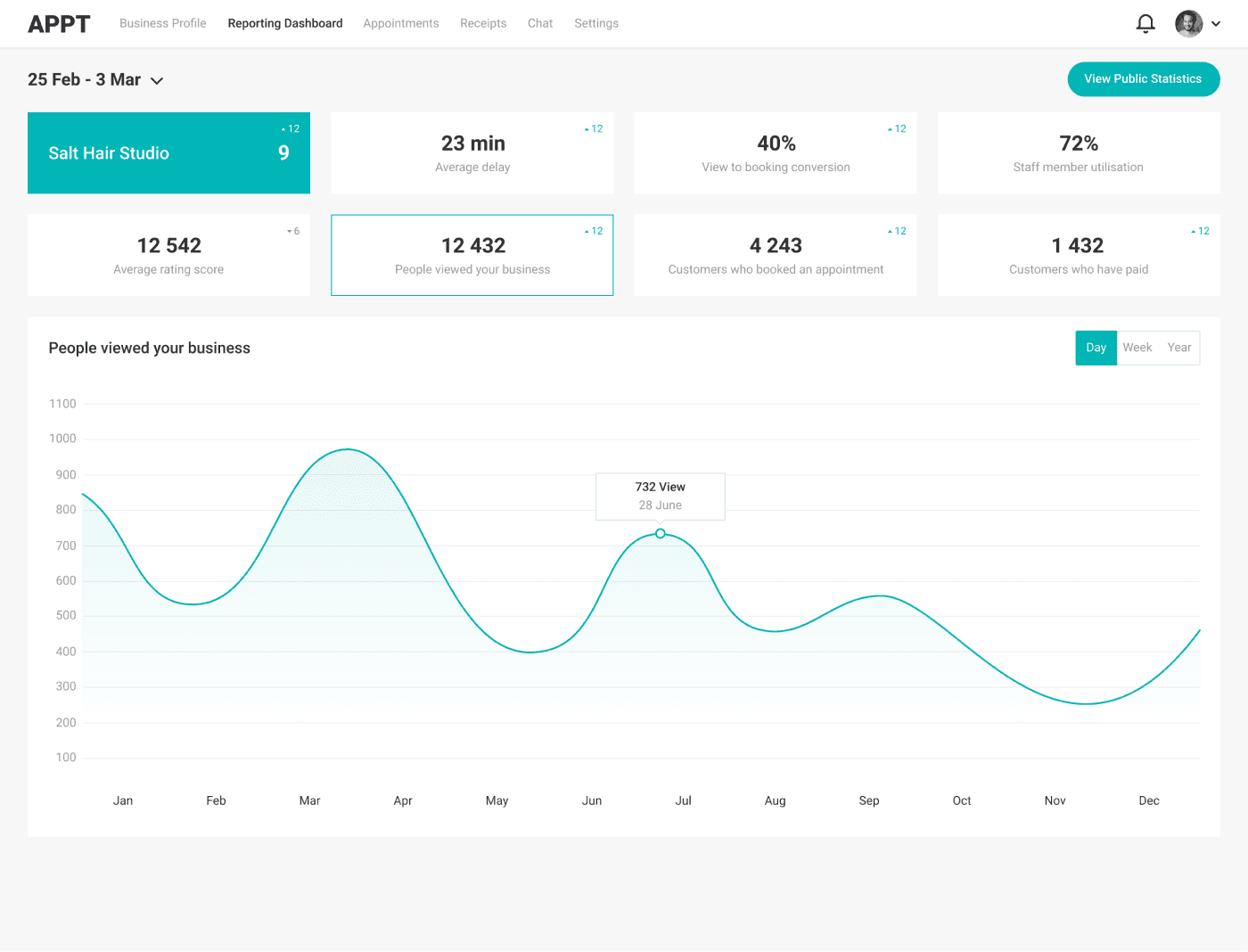The width and height of the screenshot is (1248, 952).
Task: Switch chart to Week view
Action: point(1137,348)
